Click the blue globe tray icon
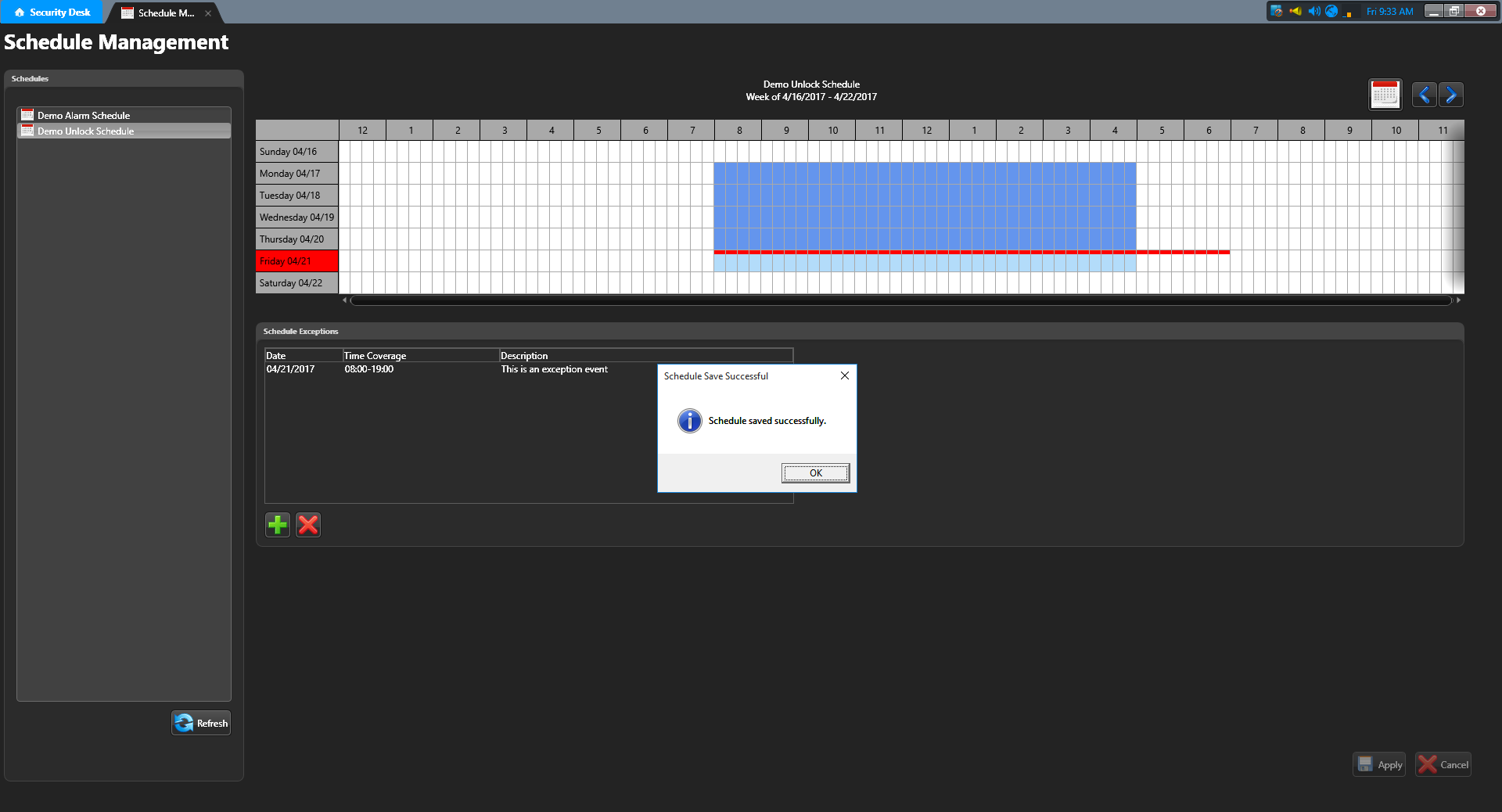This screenshot has height=812, width=1502. coord(1331,11)
